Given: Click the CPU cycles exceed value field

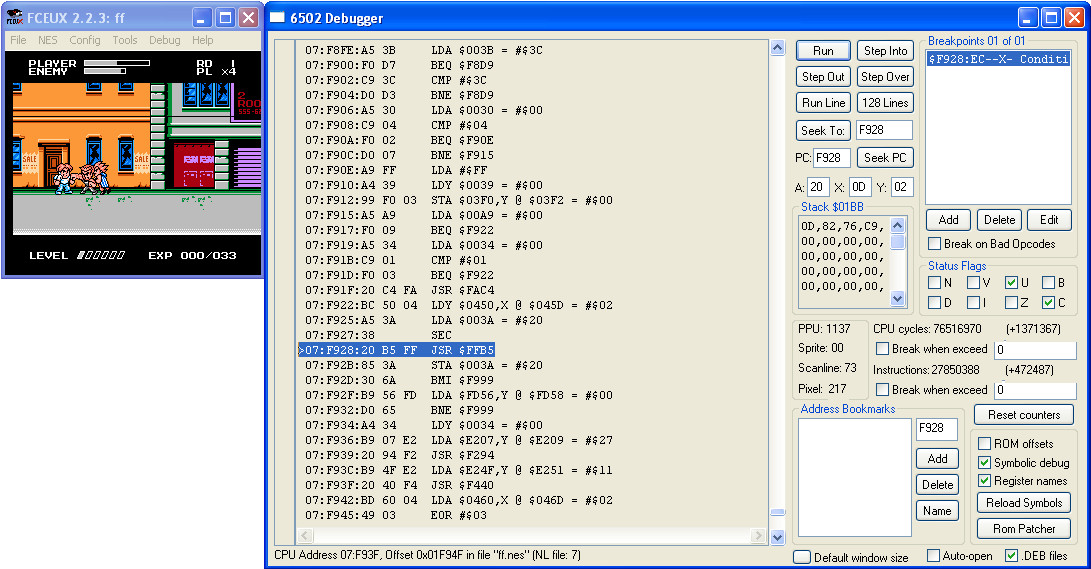Looking at the screenshot, I should click(1035, 350).
